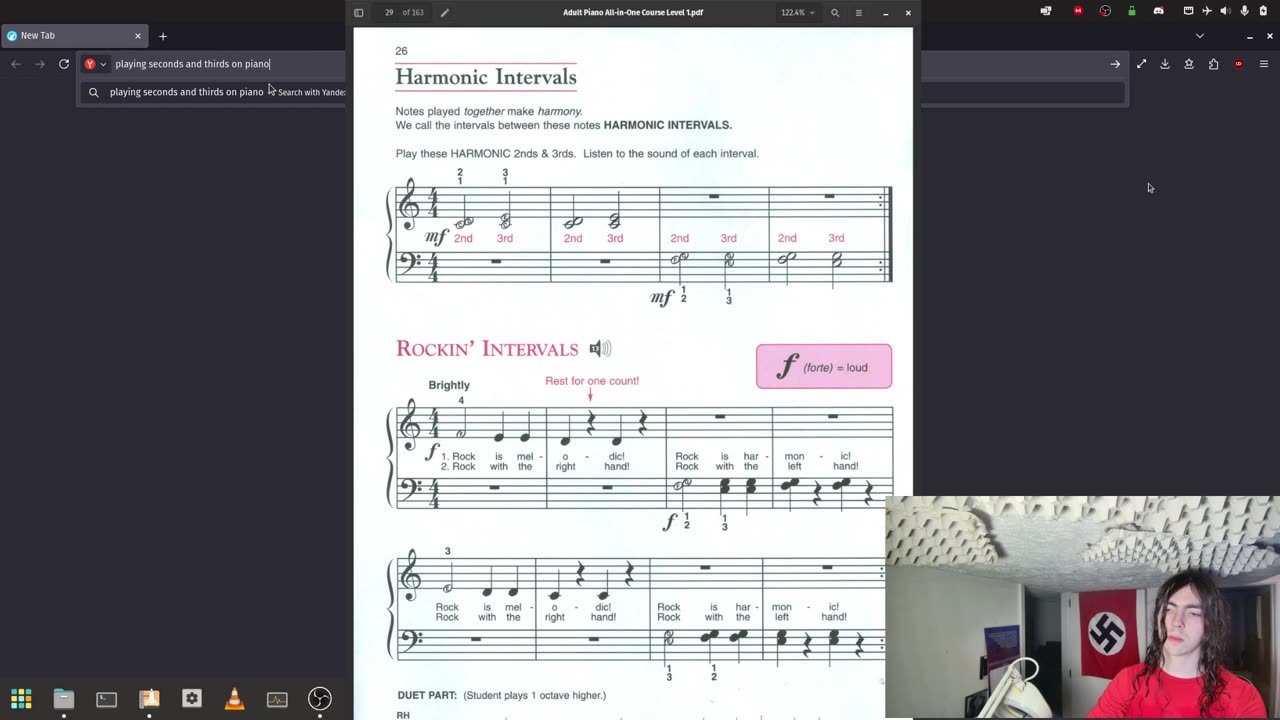The height and width of the screenshot is (720, 1280).
Task: Launch the Terminal from the dock
Action: pos(106,699)
